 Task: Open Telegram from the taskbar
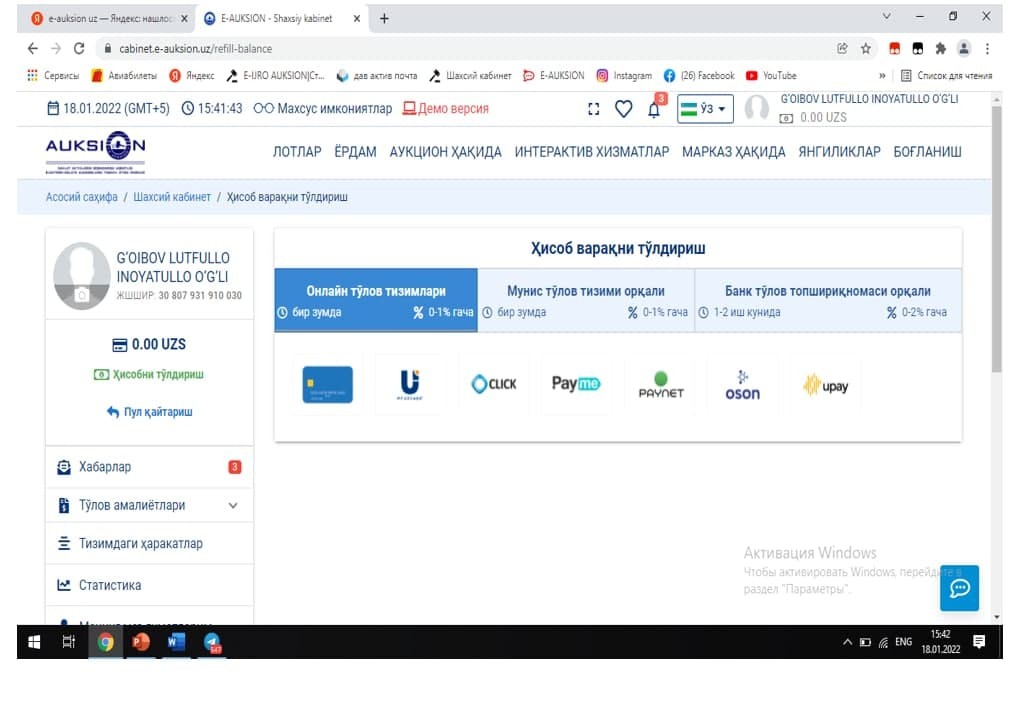coord(212,642)
